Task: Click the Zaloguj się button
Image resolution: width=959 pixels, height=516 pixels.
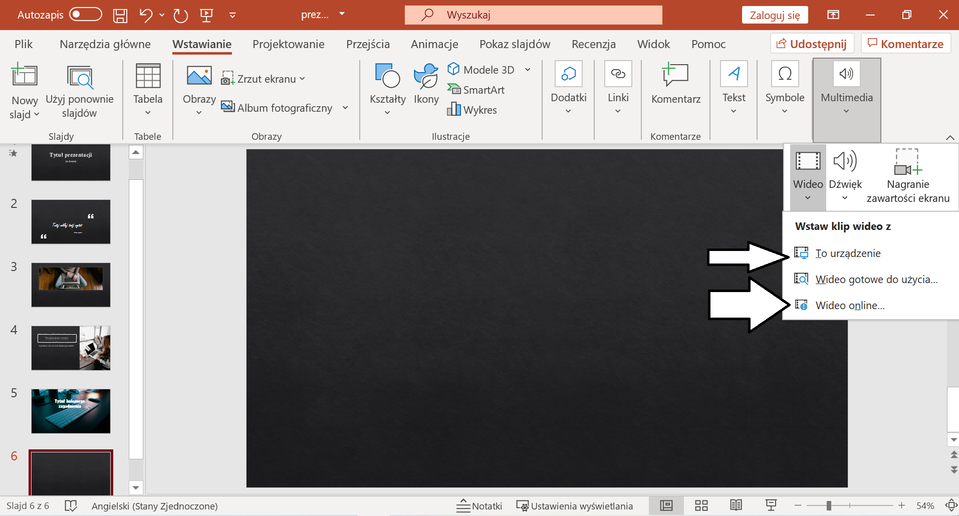Action: pos(775,15)
